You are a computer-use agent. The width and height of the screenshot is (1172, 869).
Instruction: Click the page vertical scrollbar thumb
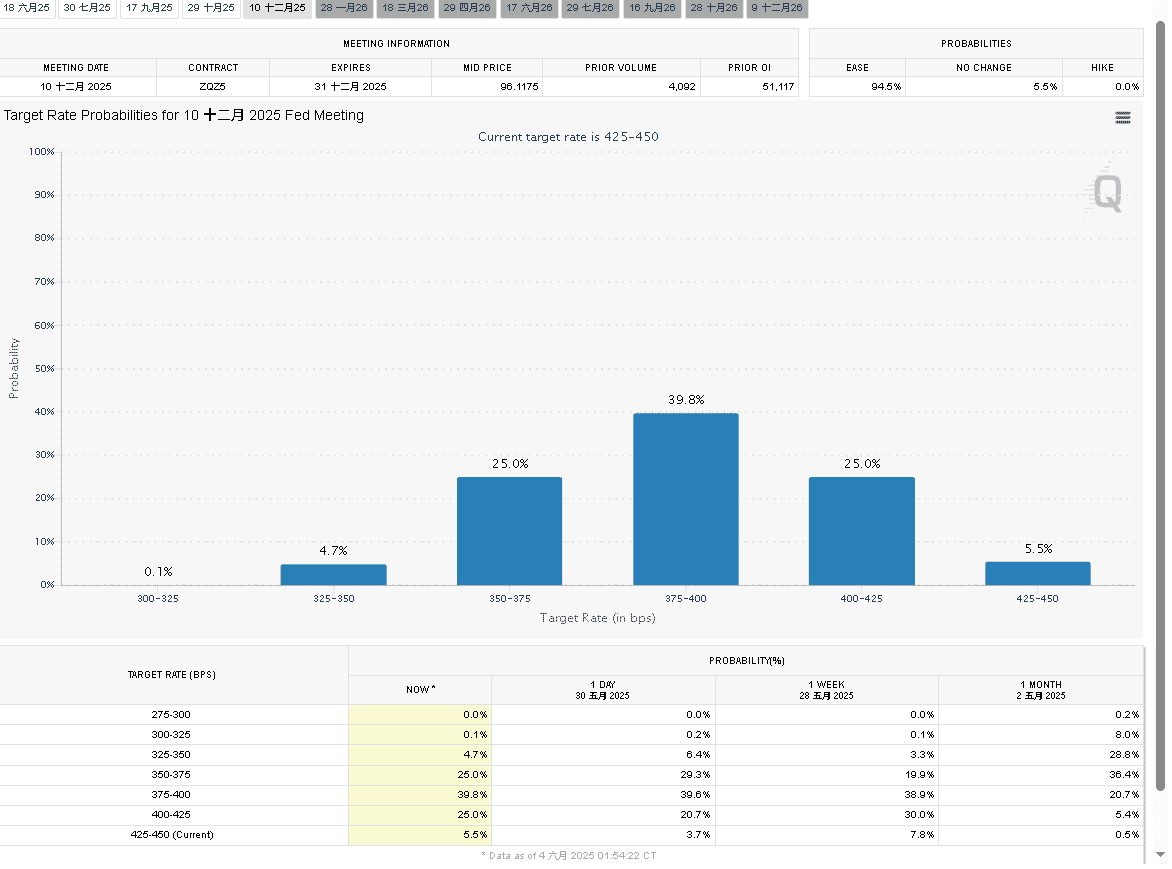point(1160,406)
